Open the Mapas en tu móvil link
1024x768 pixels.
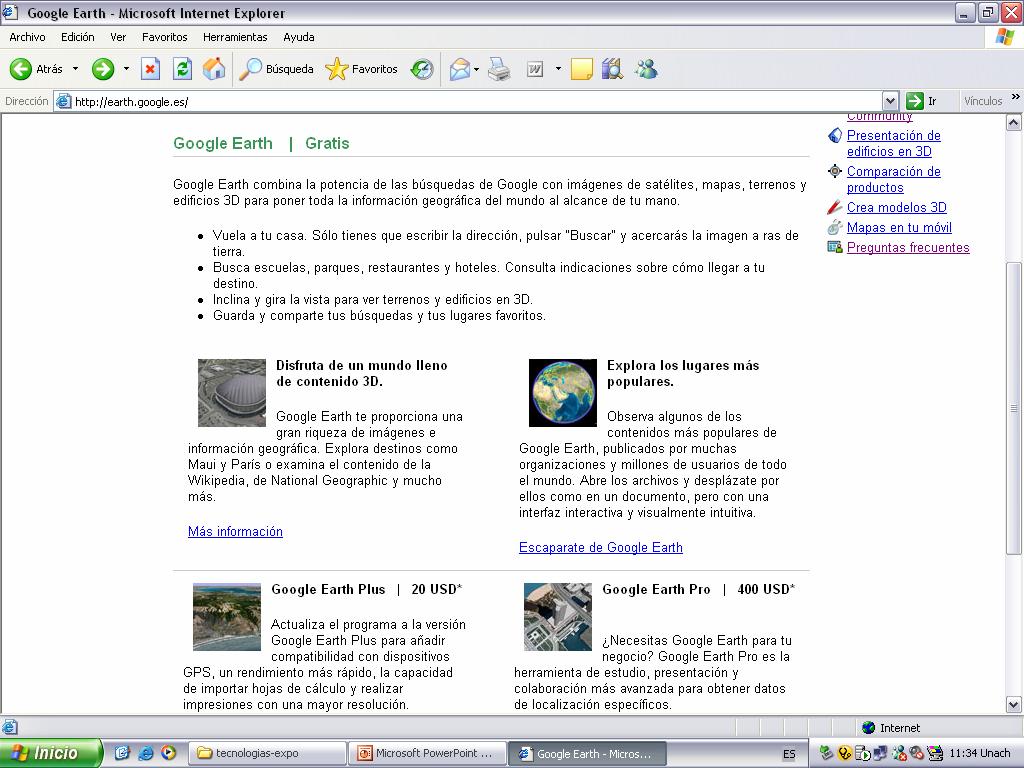pos(899,227)
